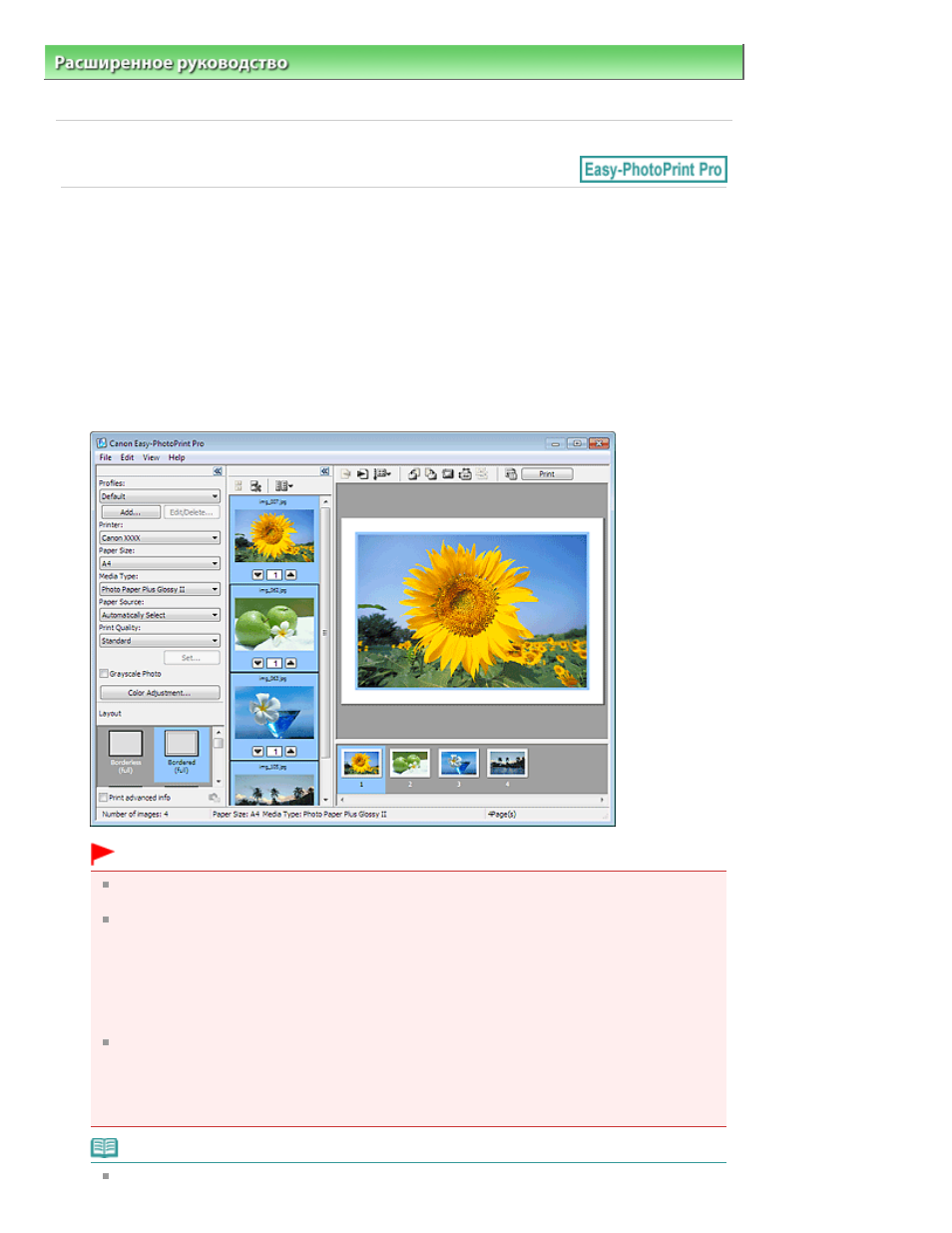952x1233 pixels.
Task: Open the sort order dropdown in preview toolbar
Action: (383, 474)
